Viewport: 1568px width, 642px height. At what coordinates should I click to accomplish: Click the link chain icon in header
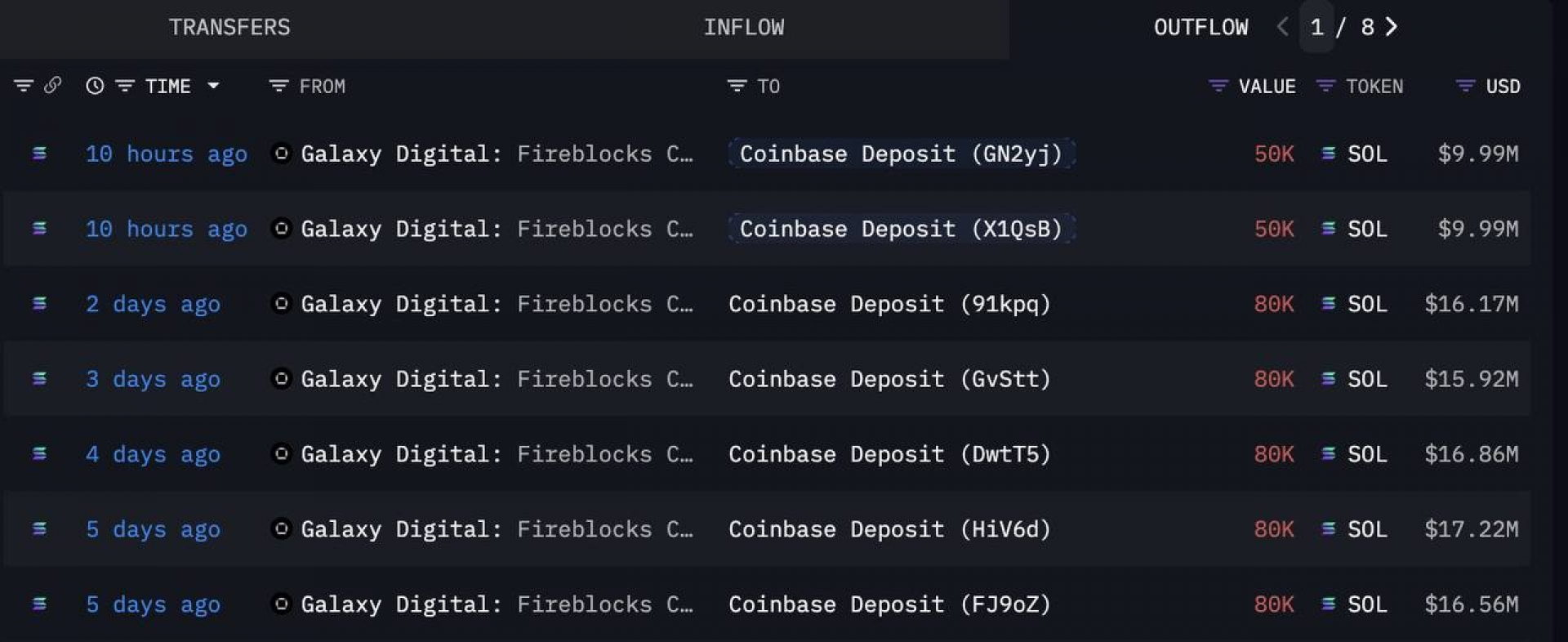click(x=53, y=85)
